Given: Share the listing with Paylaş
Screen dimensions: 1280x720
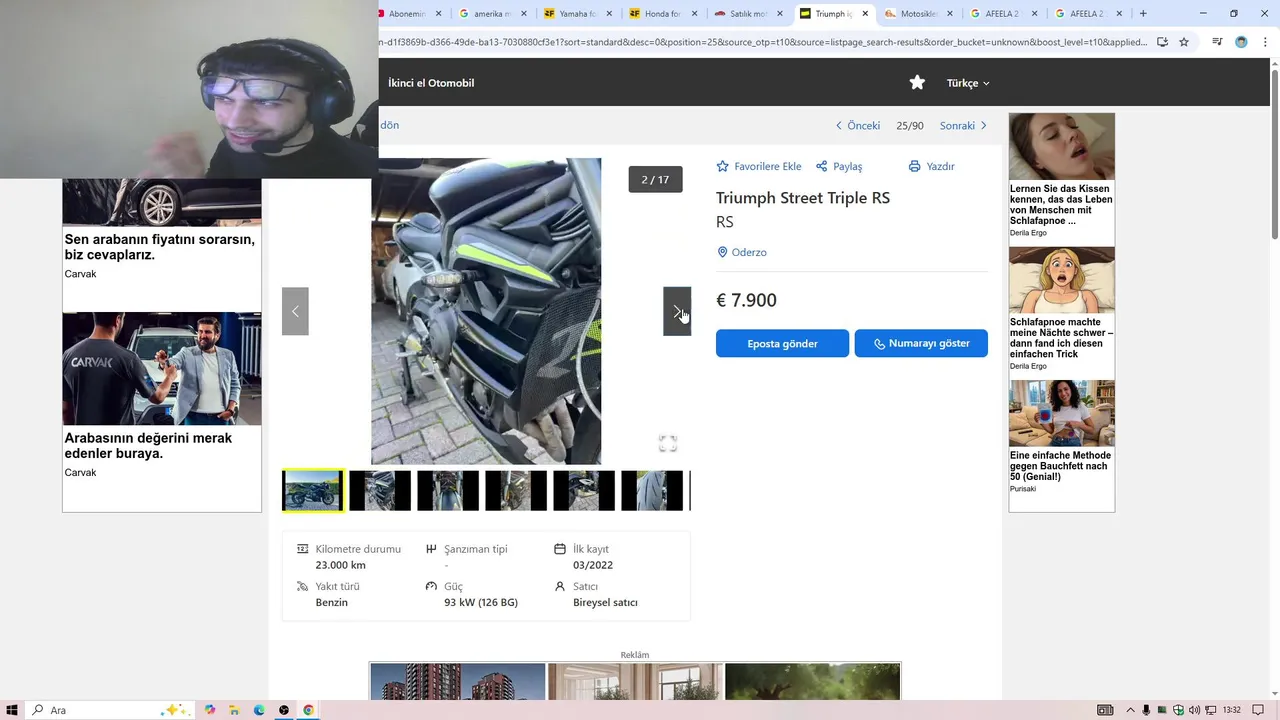Looking at the screenshot, I should [x=839, y=166].
